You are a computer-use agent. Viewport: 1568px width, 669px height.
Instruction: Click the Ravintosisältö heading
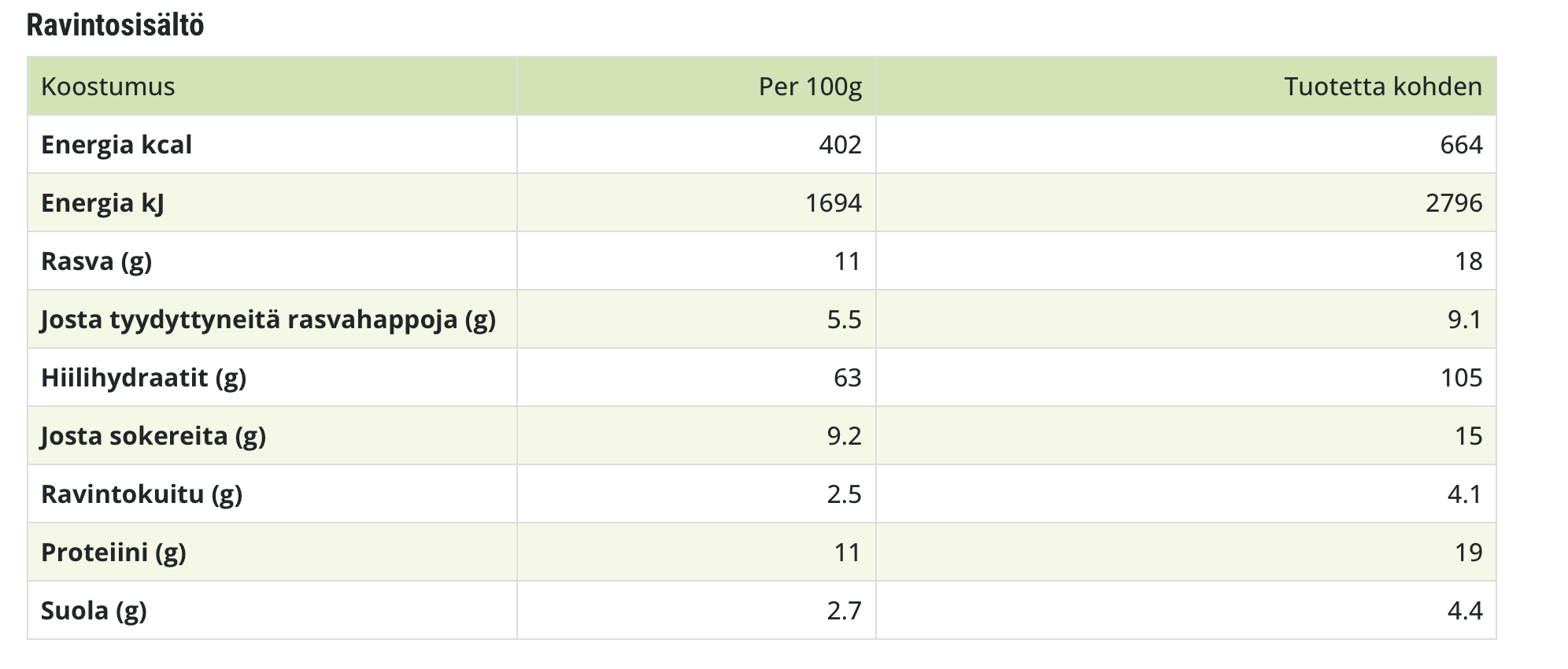click(x=115, y=25)
